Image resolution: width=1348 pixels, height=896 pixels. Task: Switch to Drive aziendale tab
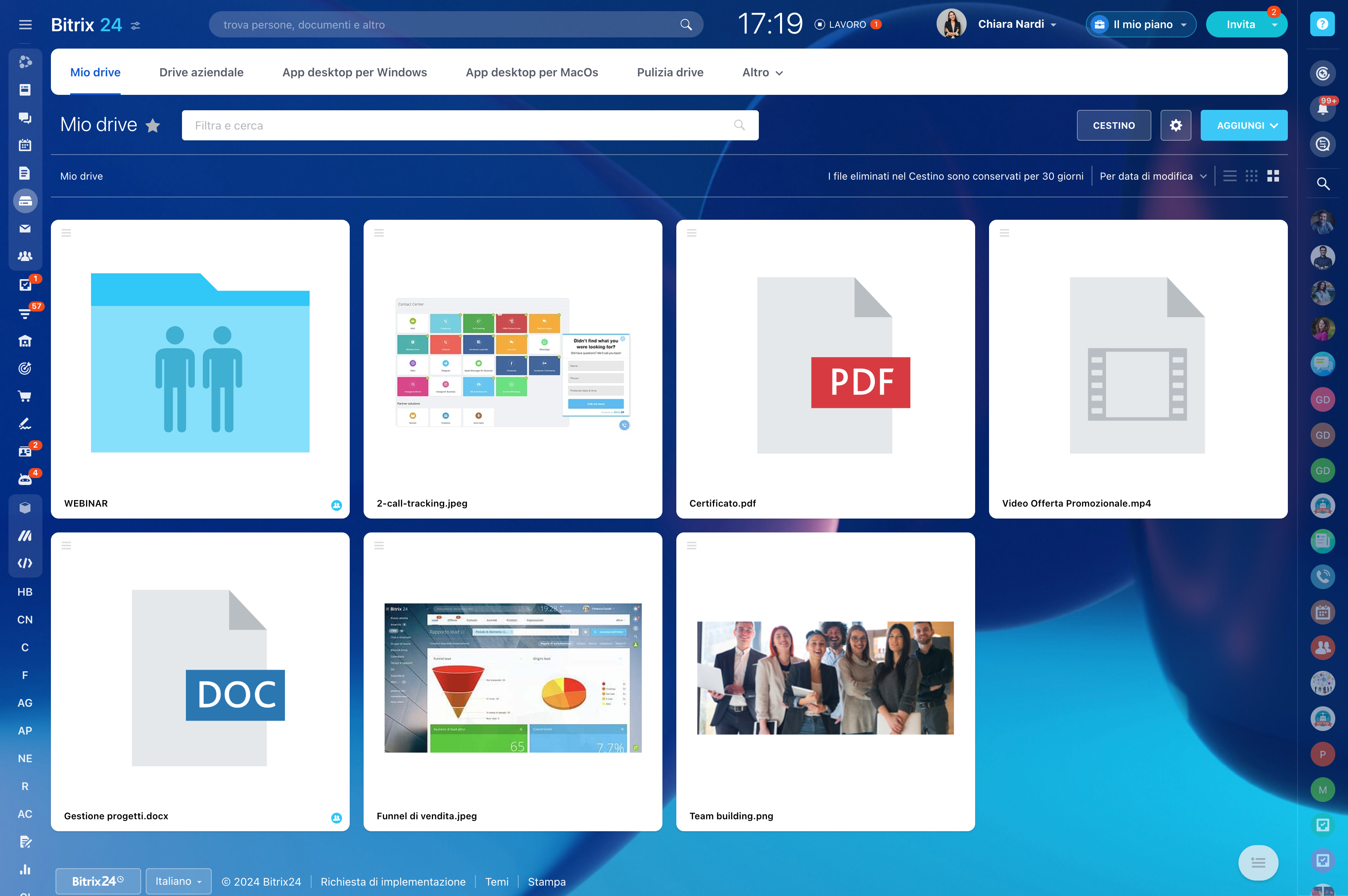pyautogui.click(x=201, y=72)
